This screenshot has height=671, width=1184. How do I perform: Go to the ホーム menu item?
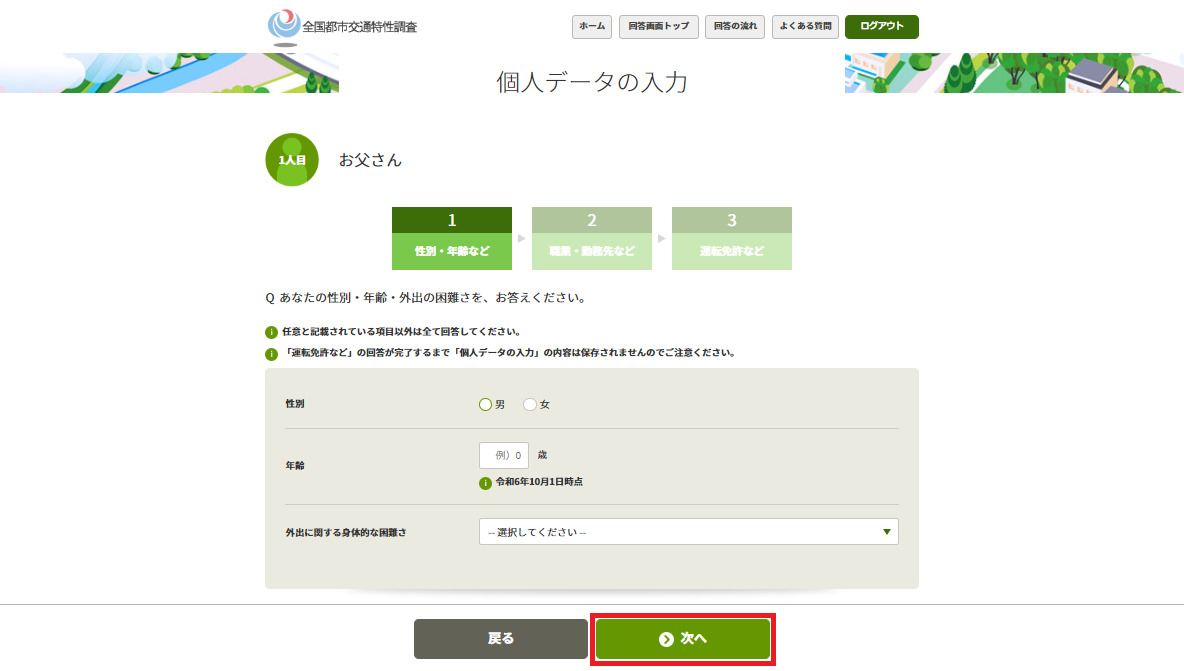coord(592,27)
